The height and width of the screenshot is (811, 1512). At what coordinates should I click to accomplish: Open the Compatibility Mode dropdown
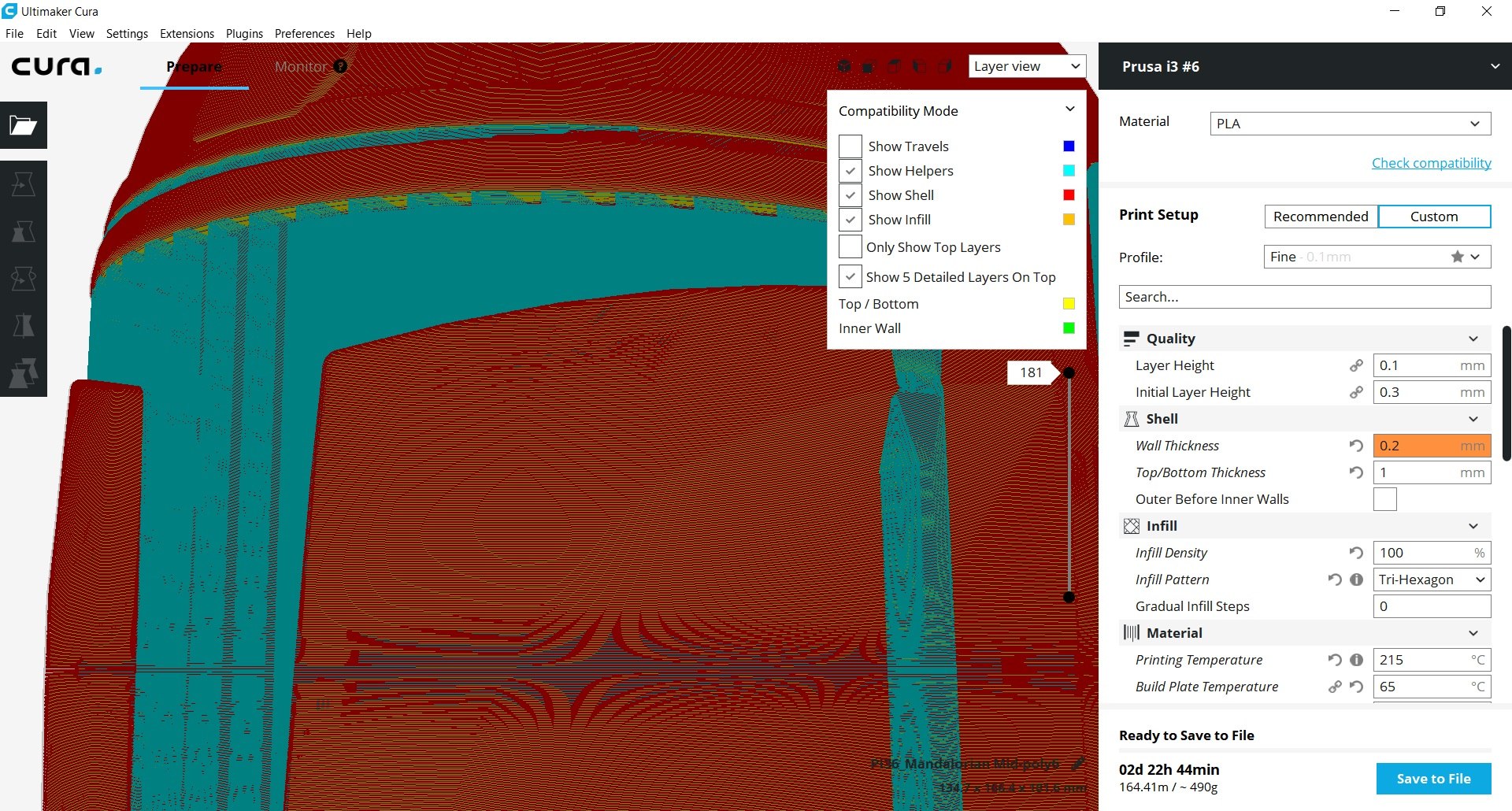pyautogui.click(x=957, y=111)
